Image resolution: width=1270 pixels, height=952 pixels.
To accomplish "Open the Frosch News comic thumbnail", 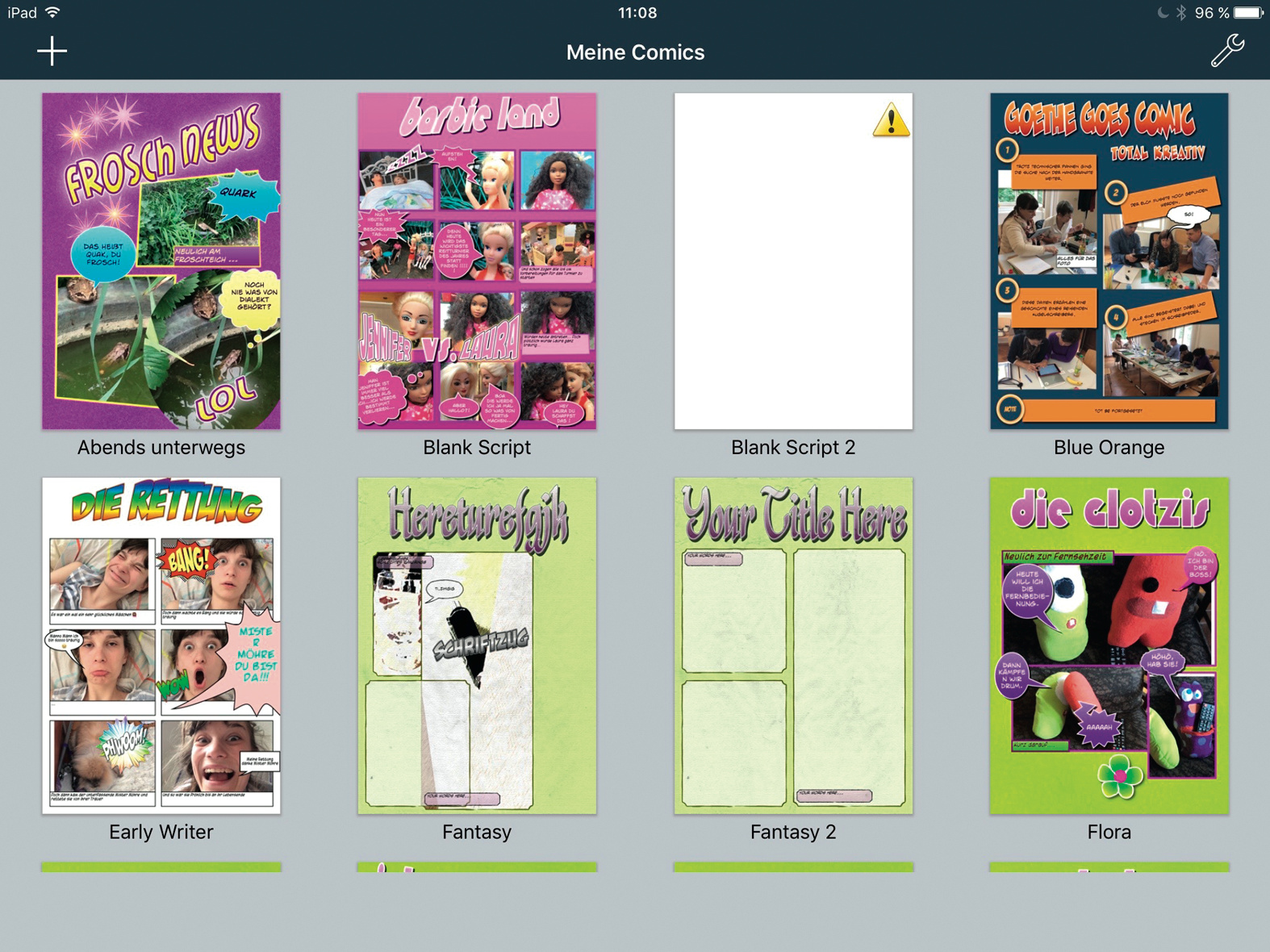I will (x=161, y=261).
